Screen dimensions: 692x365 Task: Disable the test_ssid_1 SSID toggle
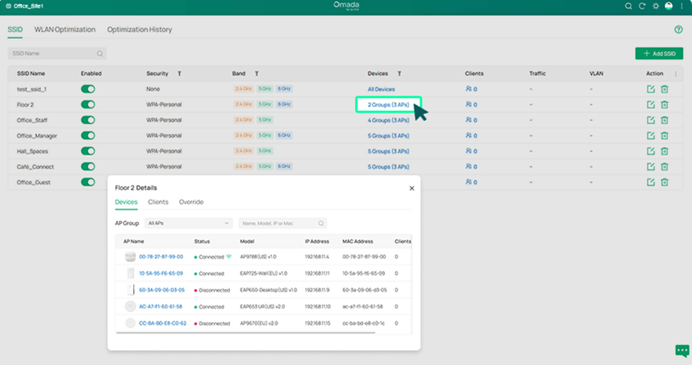click(x=88, y=89)
